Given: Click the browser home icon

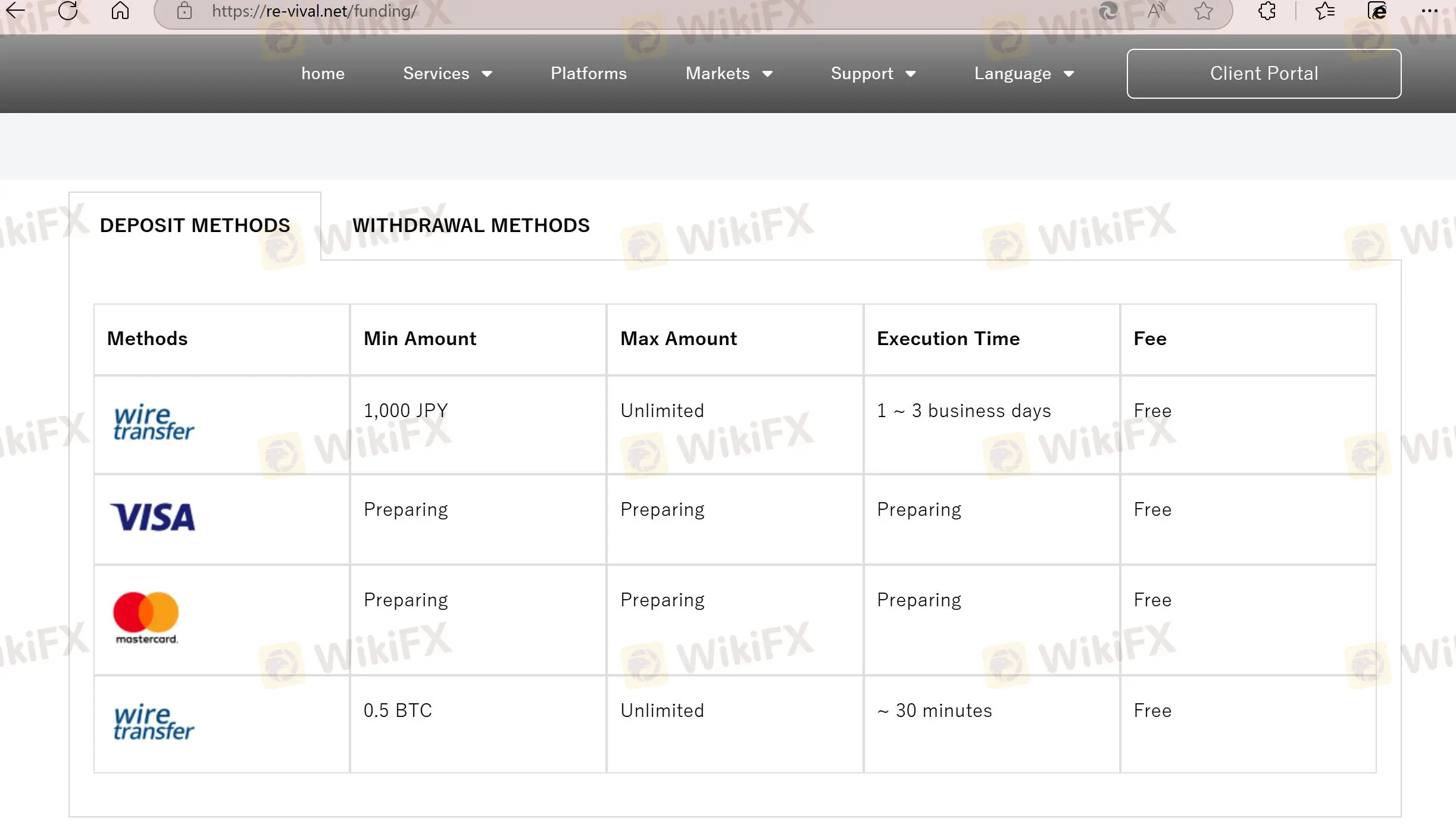Looking at the screenshot, I should [x=120, y=10].
